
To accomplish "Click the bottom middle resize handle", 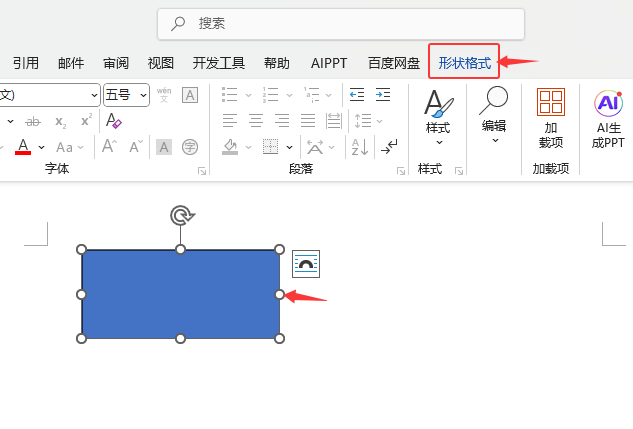I will (180, 338).
